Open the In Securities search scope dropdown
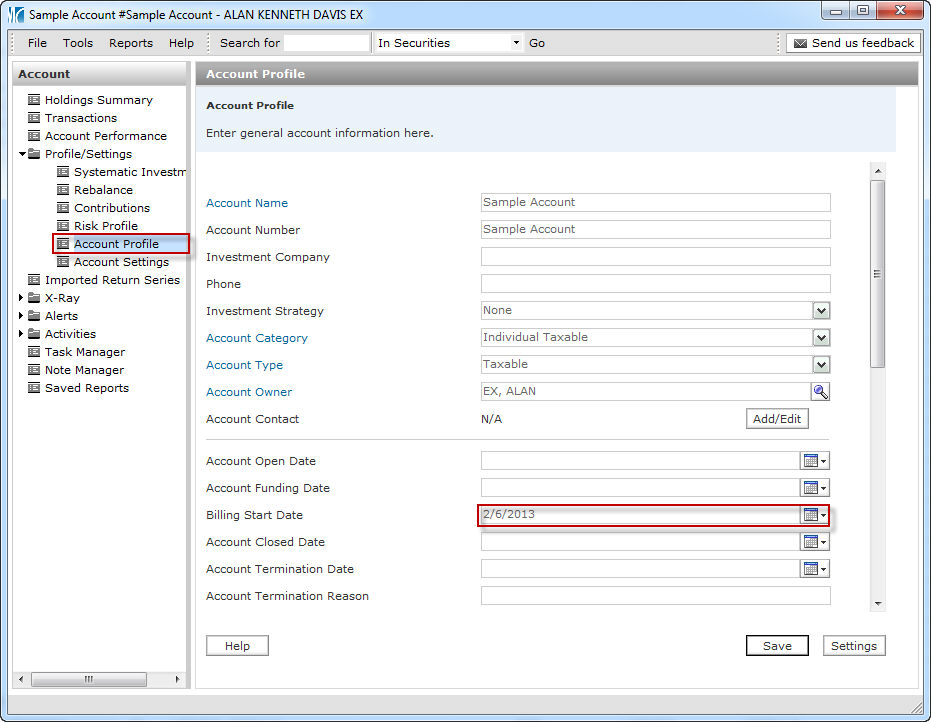The width and height of the screenshot is (931, 722). point(516,43)
